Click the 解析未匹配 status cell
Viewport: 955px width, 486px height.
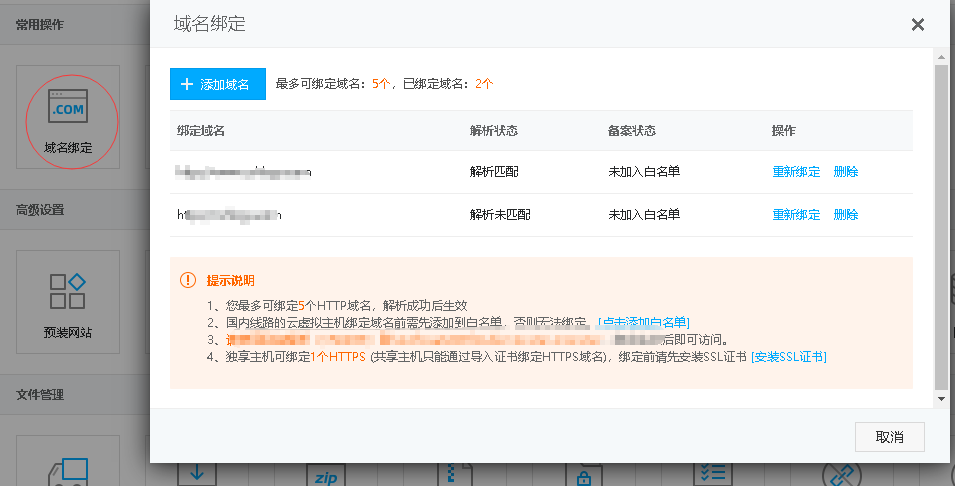click(x=500, y=214)
